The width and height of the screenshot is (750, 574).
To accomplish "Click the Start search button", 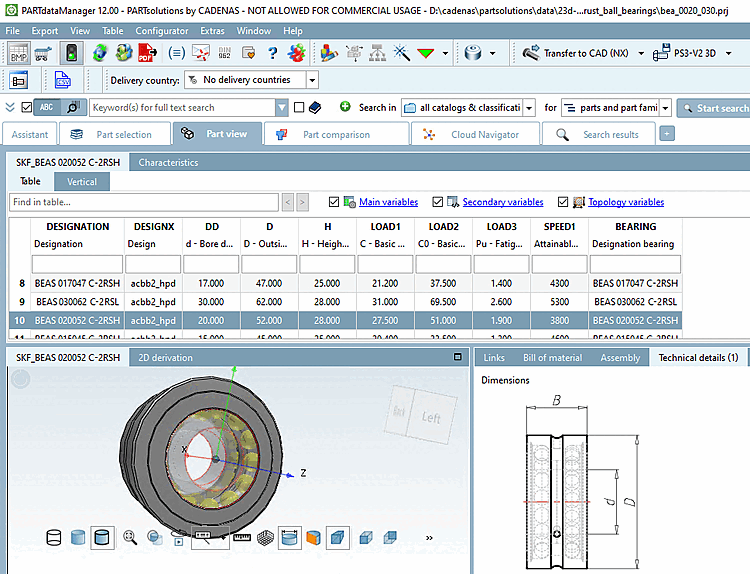I will coord(713,108).
